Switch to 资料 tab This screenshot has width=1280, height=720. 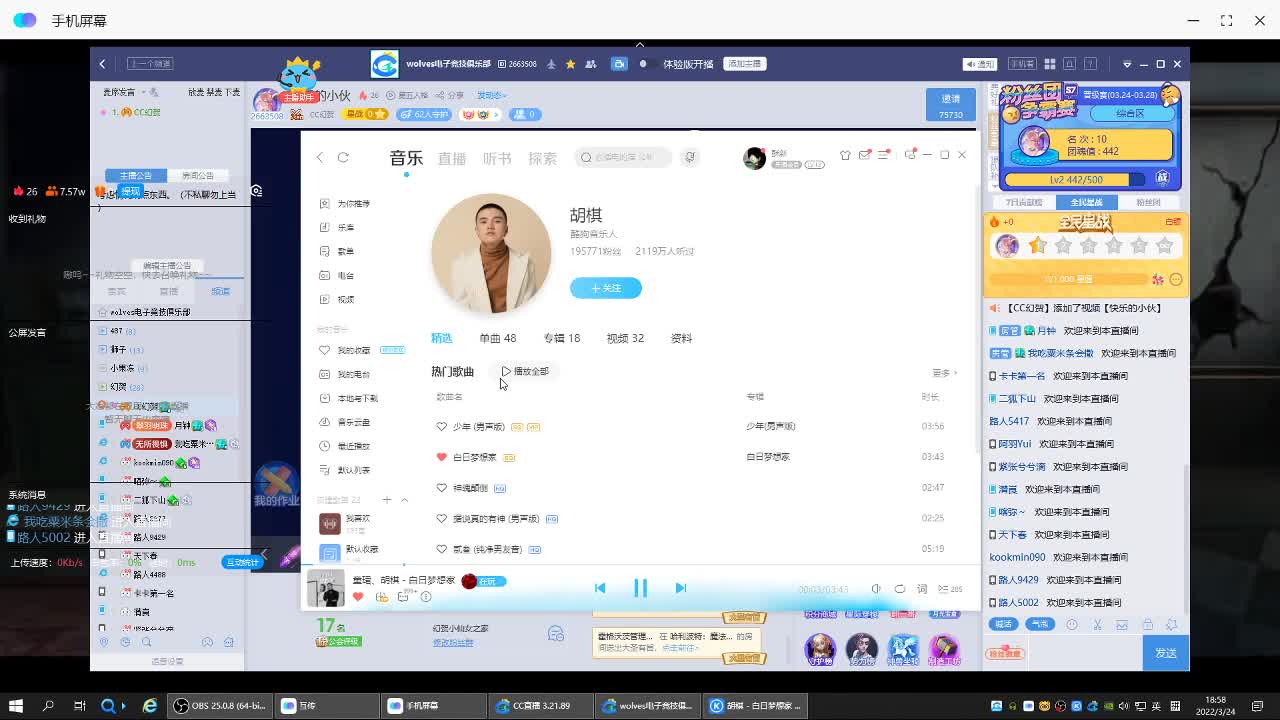[681, 338]
